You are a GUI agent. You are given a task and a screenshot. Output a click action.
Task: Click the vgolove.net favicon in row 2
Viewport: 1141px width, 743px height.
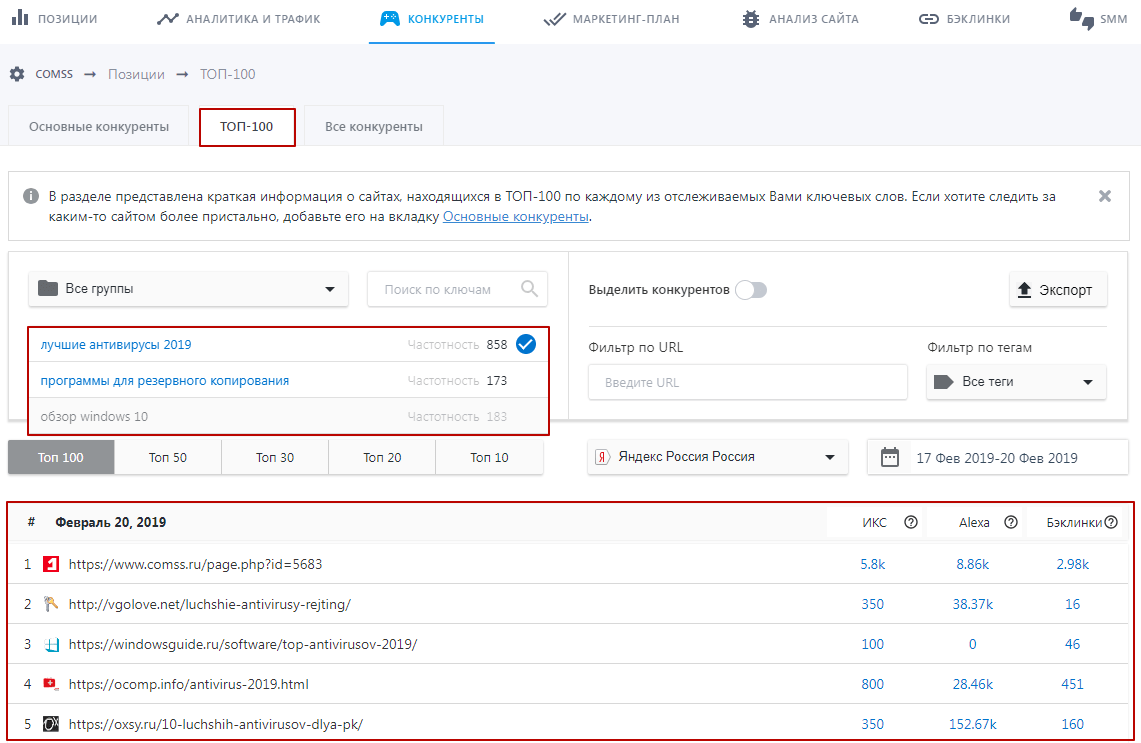[51, 604]
